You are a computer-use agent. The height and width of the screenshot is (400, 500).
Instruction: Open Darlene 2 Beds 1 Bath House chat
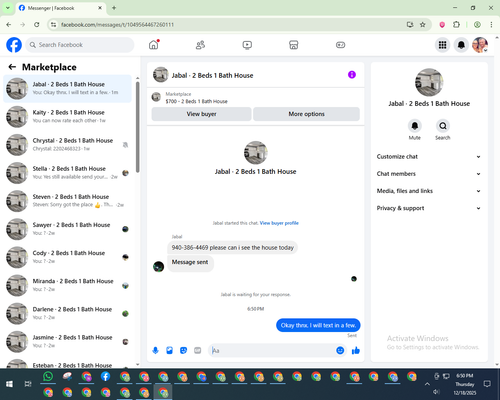pos(68,313)
